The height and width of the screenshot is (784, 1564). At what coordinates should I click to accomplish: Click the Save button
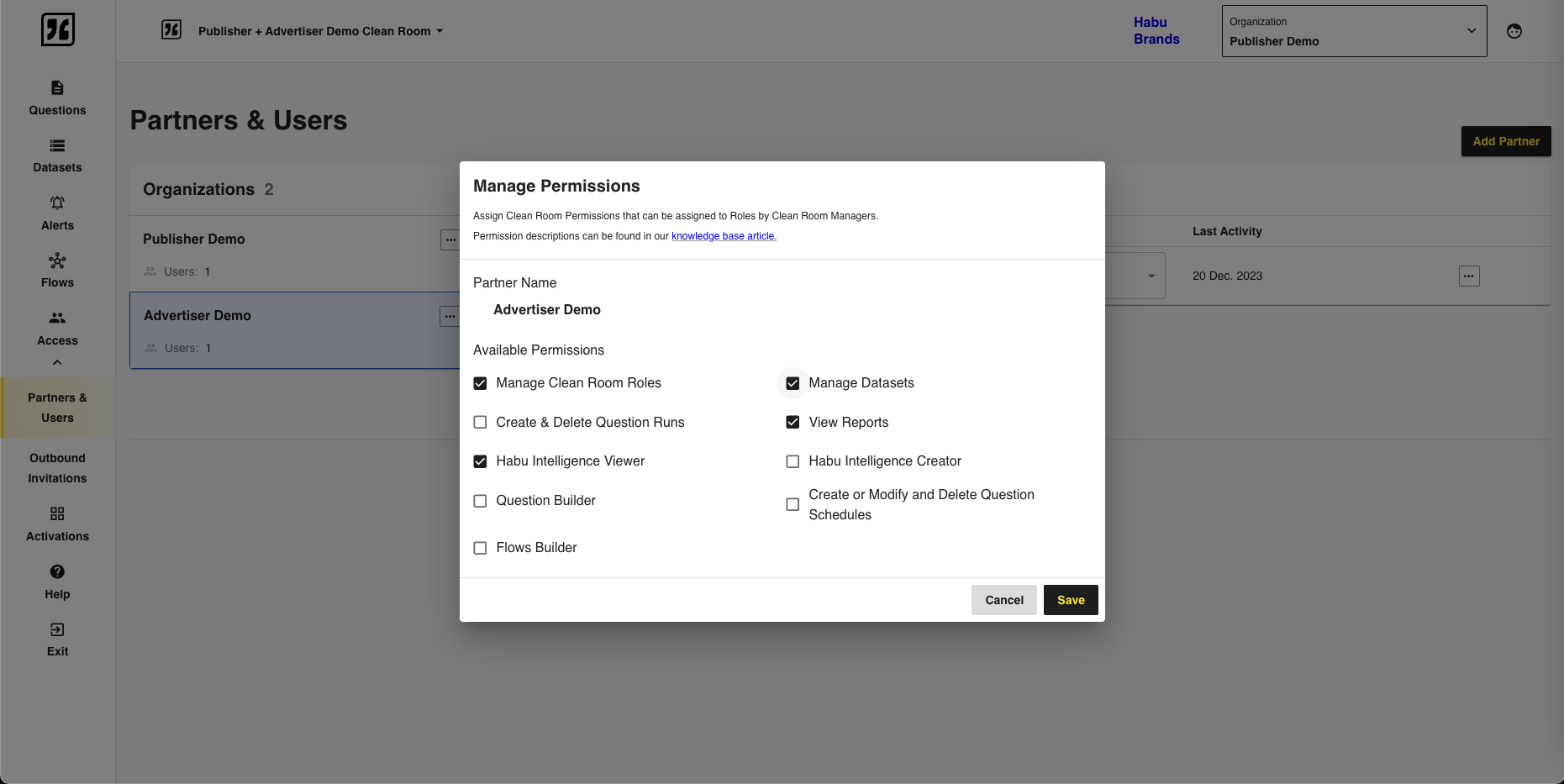[1071, 600]
